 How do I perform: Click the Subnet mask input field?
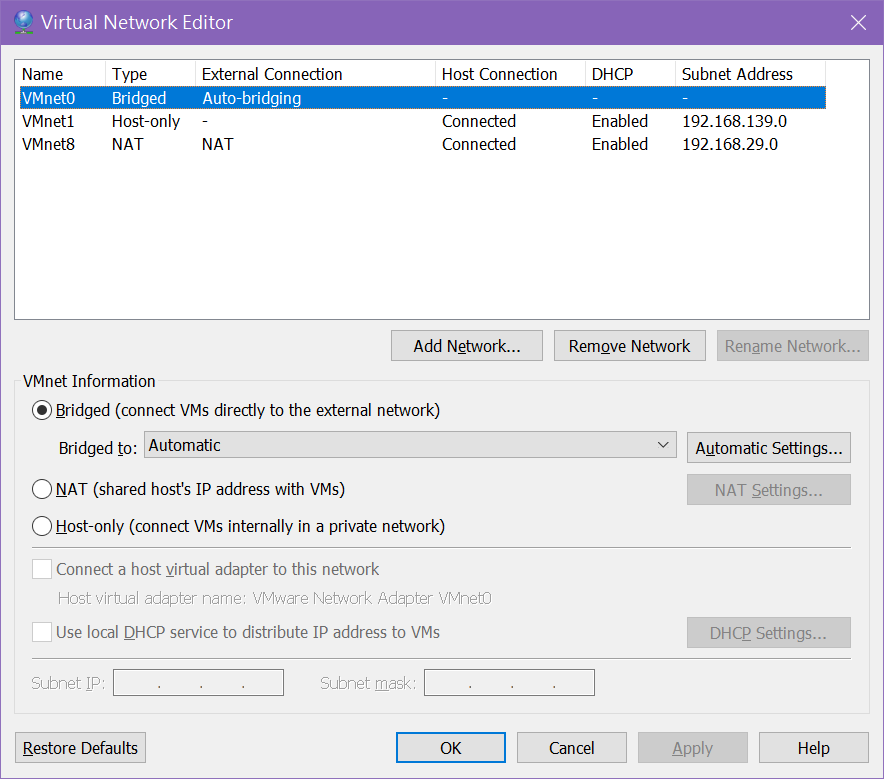click(509, 683)
